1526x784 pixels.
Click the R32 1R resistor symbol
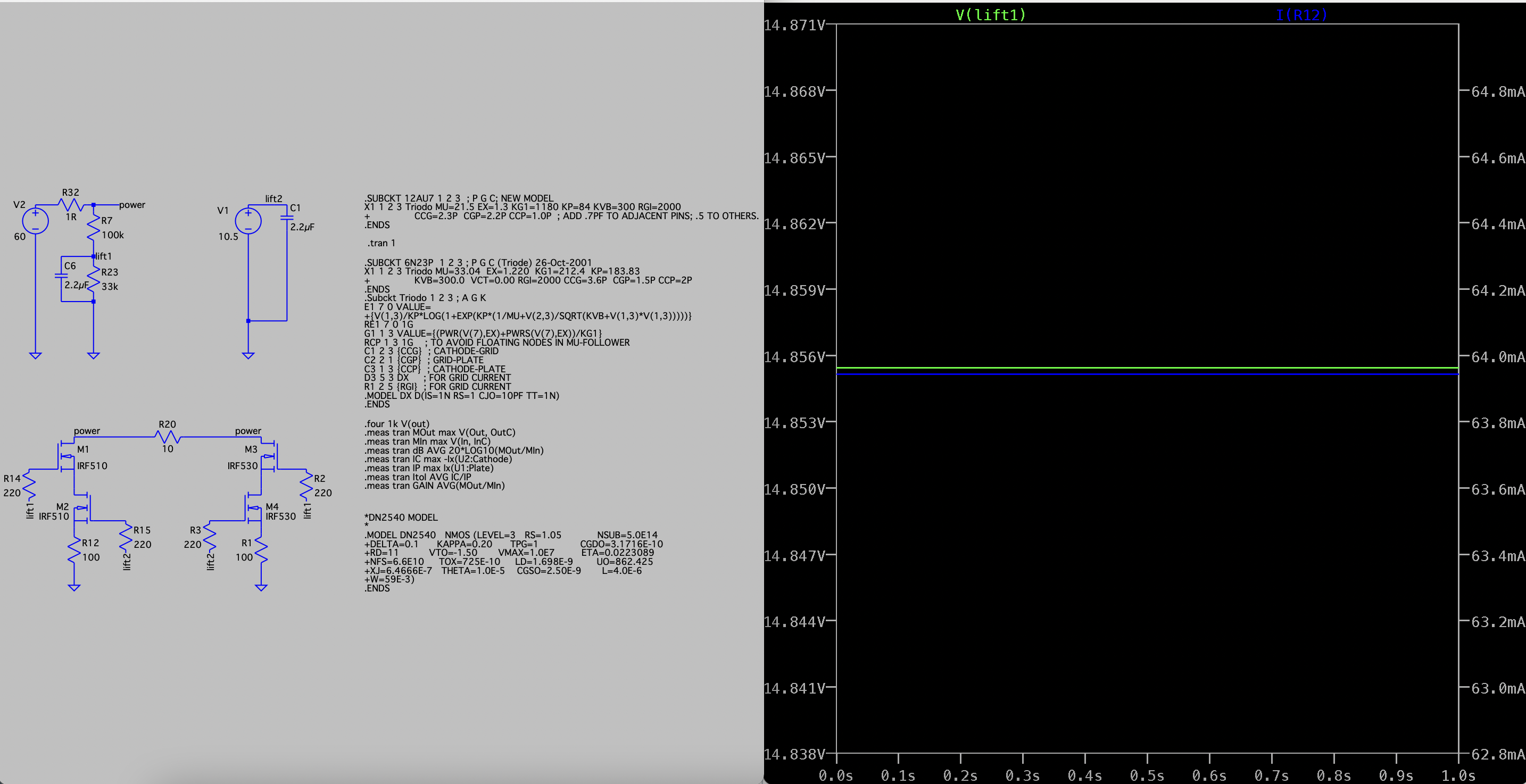tap(70, 205)
